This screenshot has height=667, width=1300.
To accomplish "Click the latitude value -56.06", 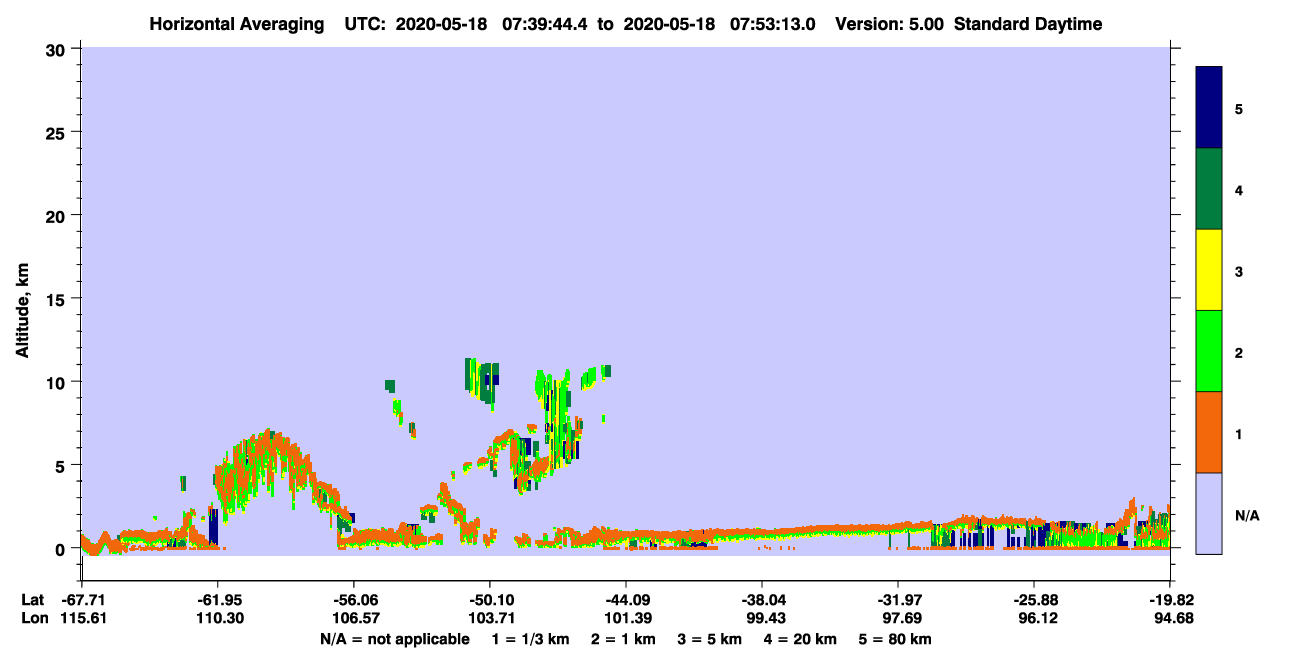I will point(353,600).
